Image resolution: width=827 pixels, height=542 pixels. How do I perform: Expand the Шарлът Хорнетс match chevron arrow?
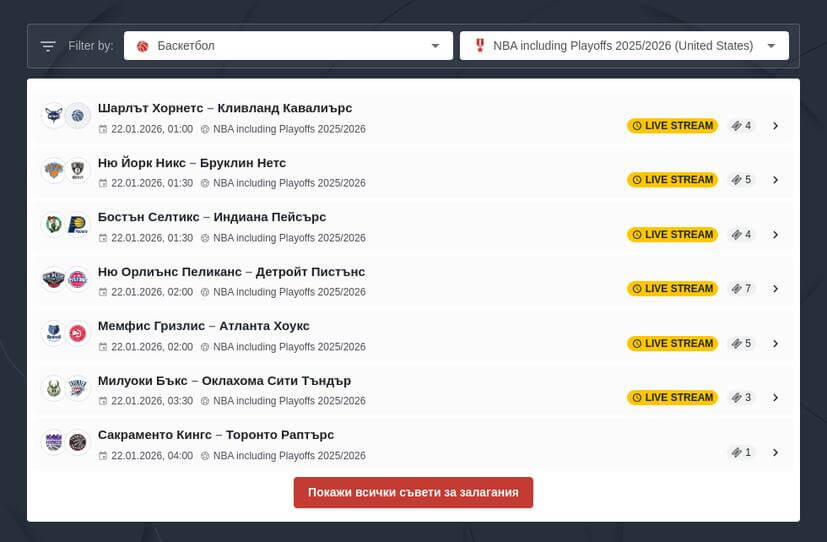tap(775, 126)
